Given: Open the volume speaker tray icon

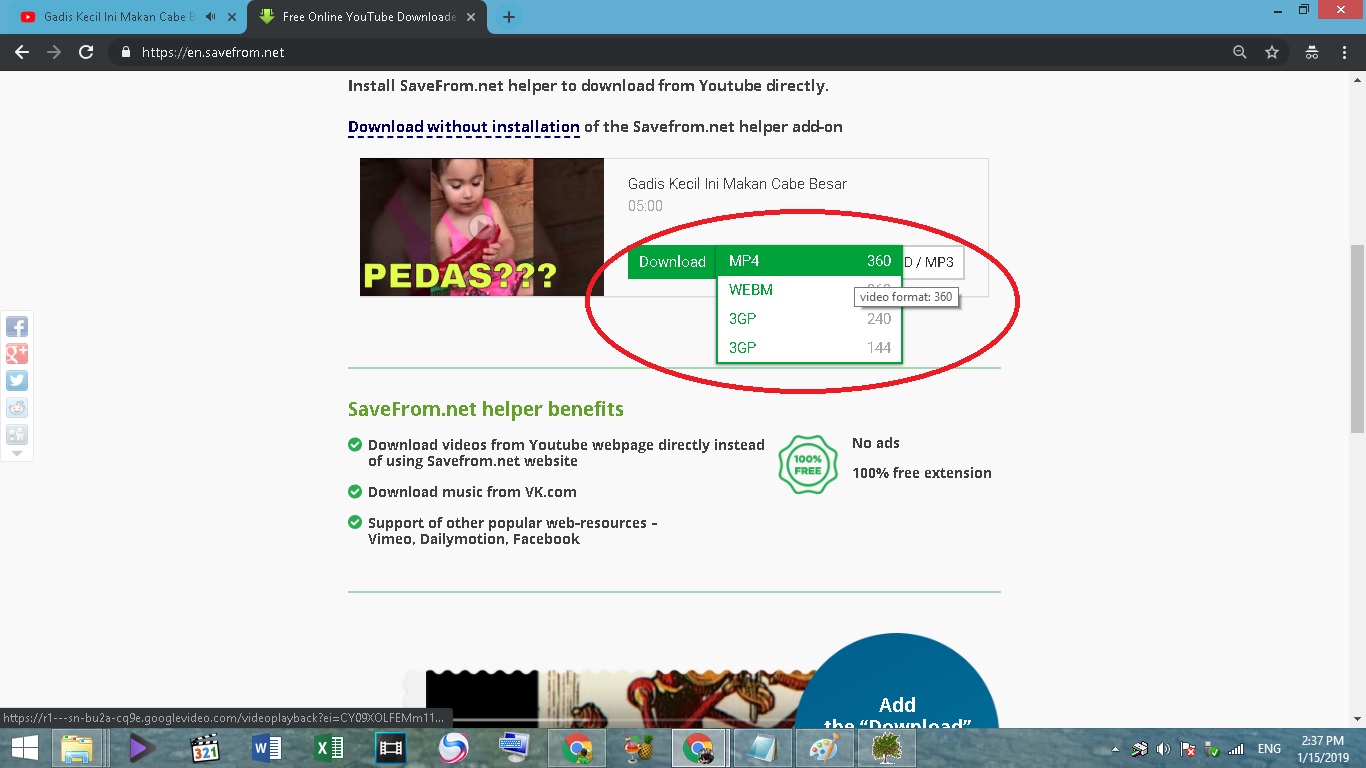Looking at the screenshot, I should (x=1163, y=749).
